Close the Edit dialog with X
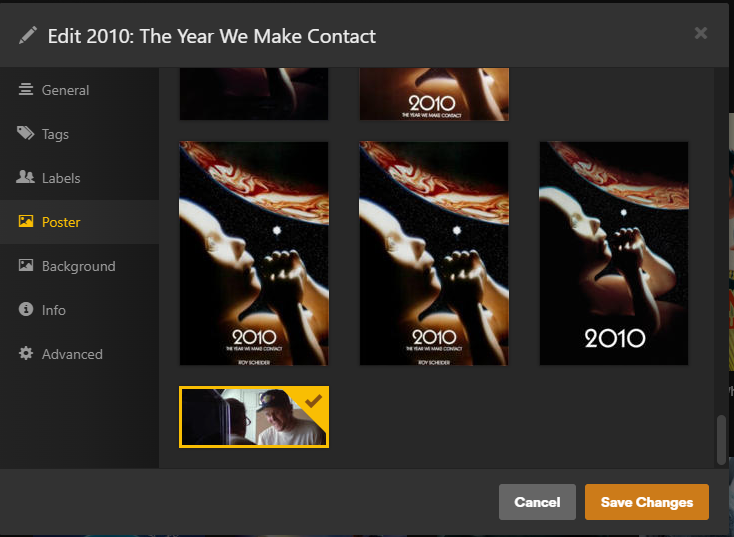Screen dimensions: 734x537 pos(700,33)
